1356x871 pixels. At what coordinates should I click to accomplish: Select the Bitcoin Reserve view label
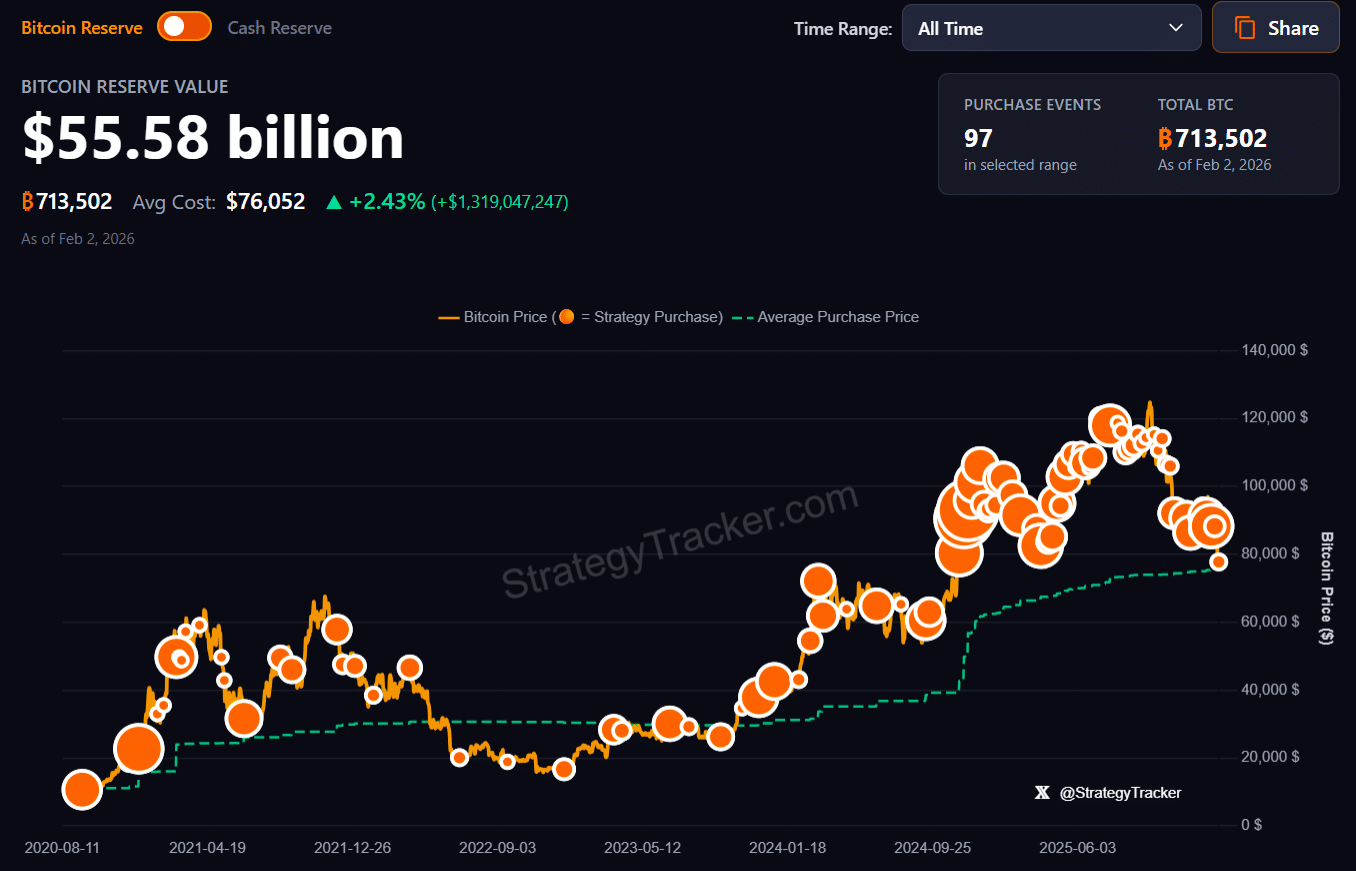click(x=82, y=27)
